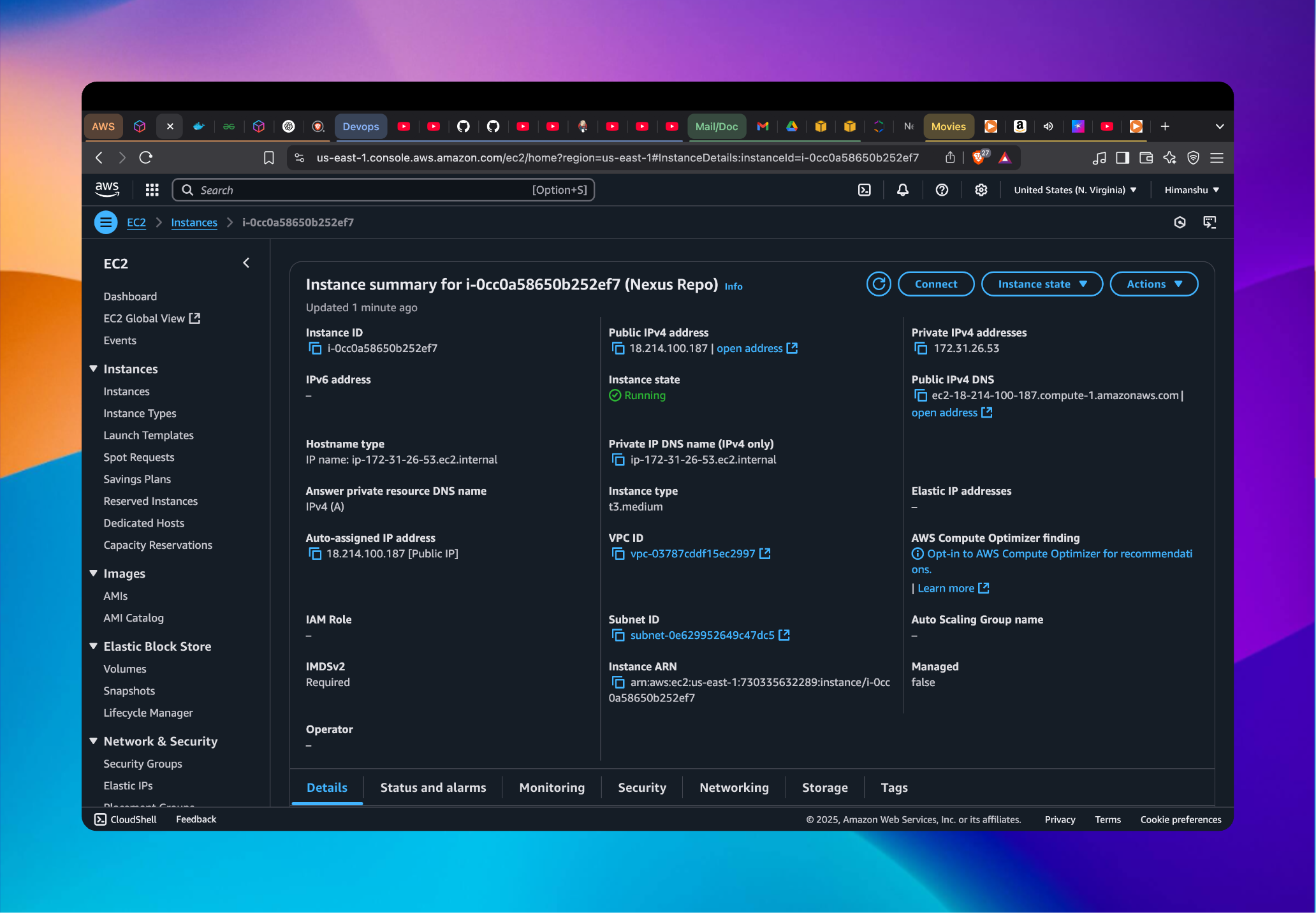Screen dimensions: 1316x913
Task: Open the Instance state dropdown
Action: coord(1042,284)
